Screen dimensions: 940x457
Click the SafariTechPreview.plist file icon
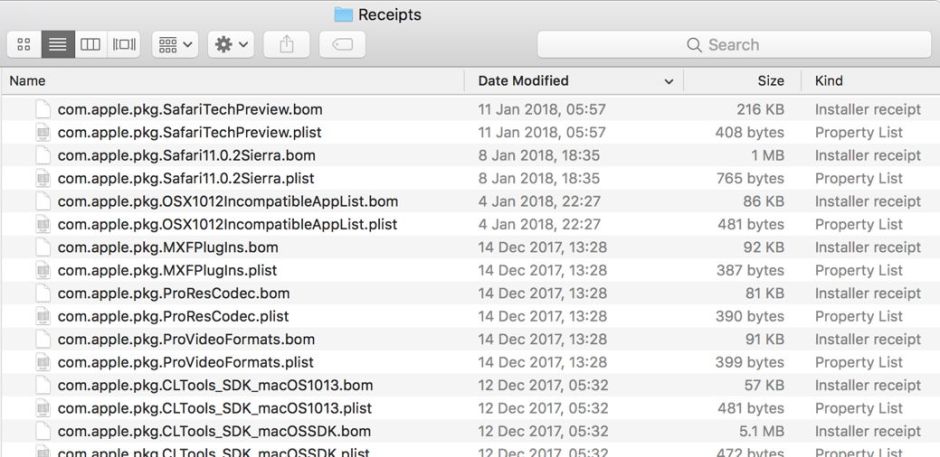coord(43,132)
